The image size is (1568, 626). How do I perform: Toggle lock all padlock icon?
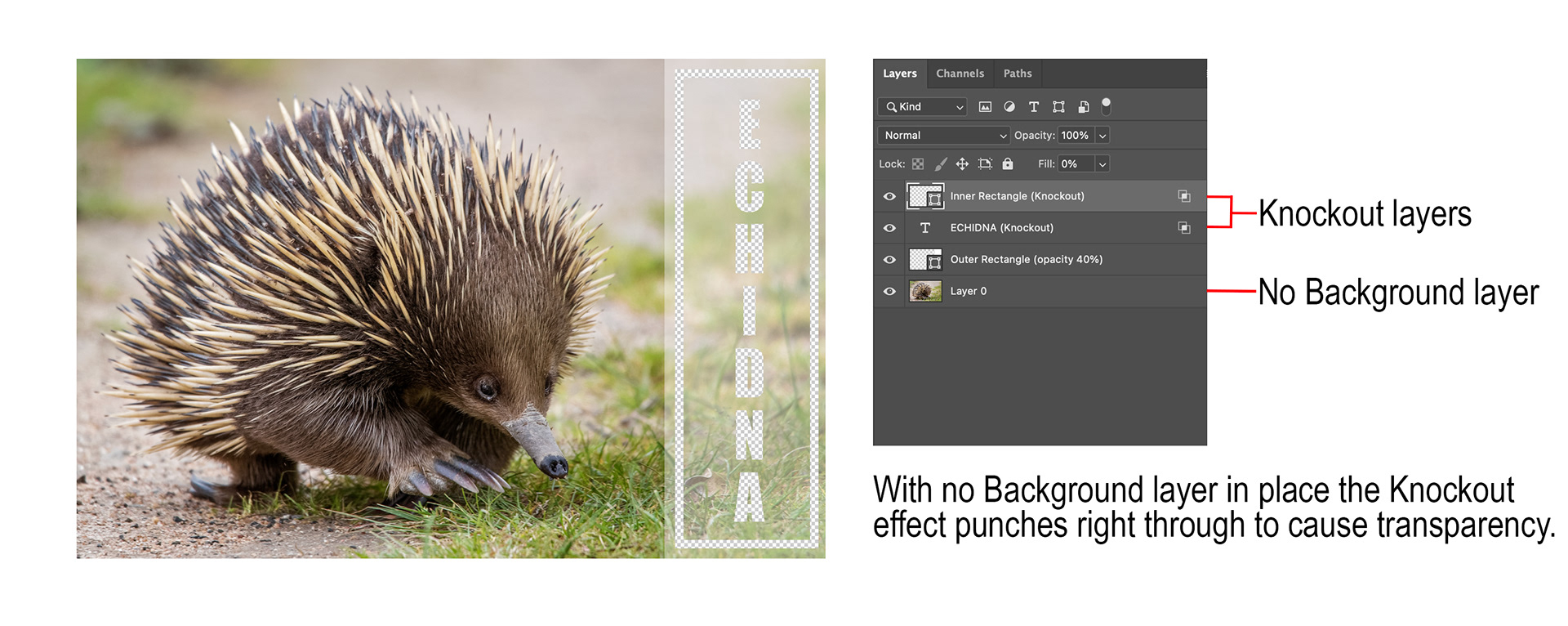click(x=1008, y=163)
